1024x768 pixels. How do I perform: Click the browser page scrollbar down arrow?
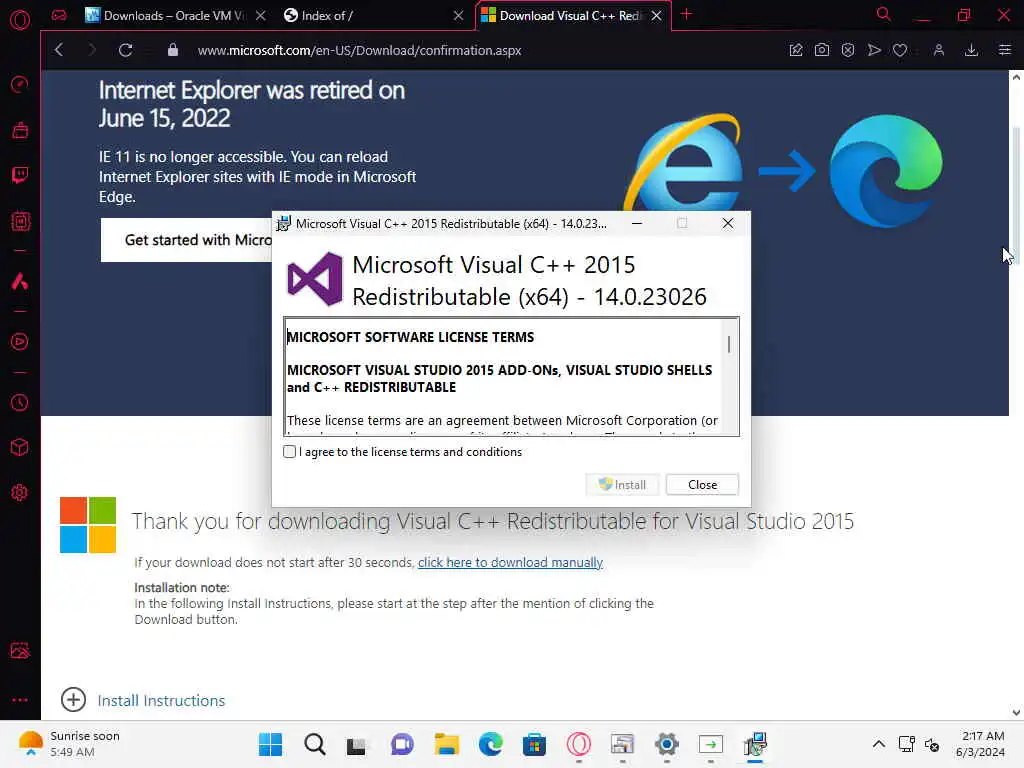pos(1016,712)
